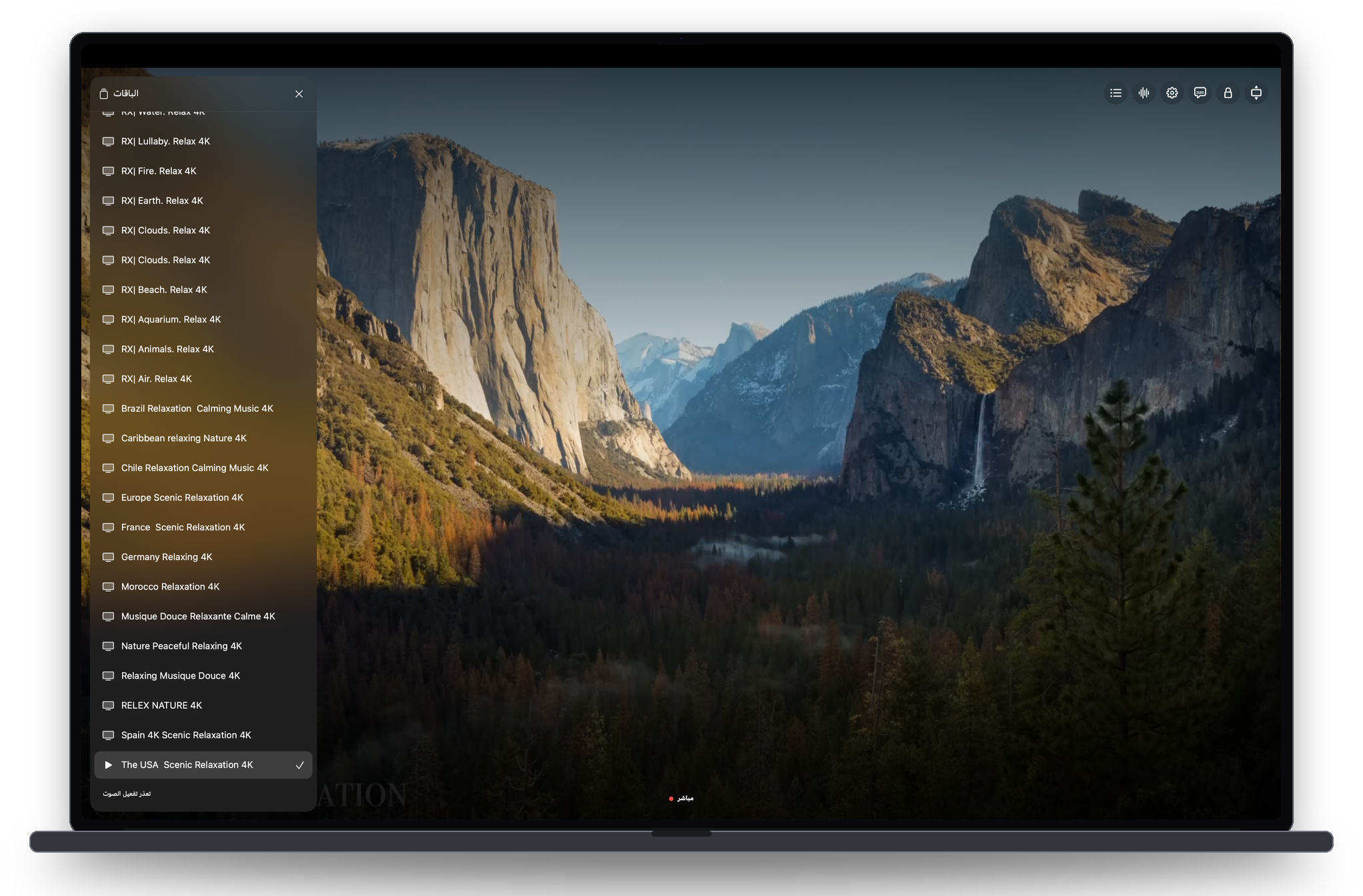Select RX| Fire. Relax 4K channel
The image size is (1363, 896).
(203, 171)
